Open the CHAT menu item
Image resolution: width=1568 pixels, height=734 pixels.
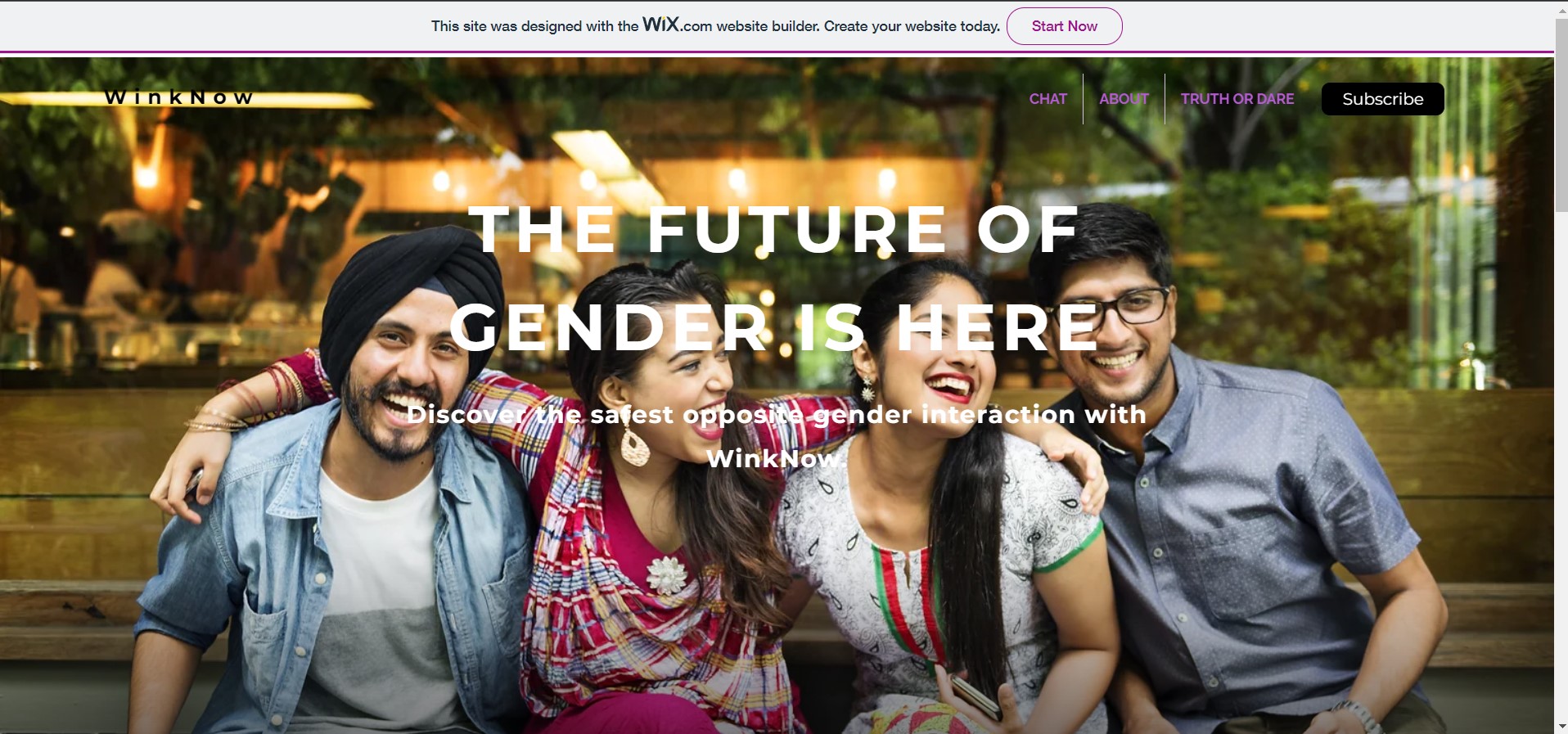tap(1048, 99)
